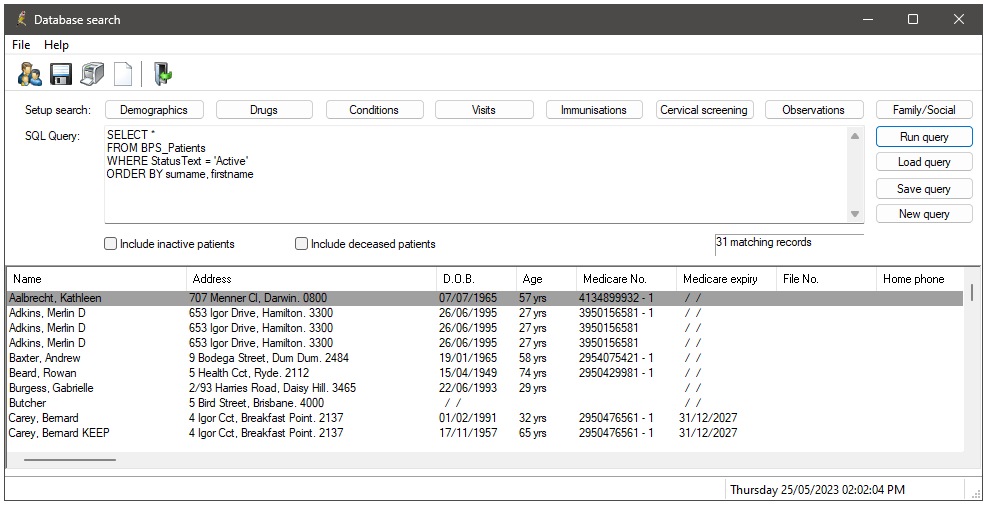Click address 9 Bodega Street, Dum Dum

pyautogui.click(x=268, y=358)
